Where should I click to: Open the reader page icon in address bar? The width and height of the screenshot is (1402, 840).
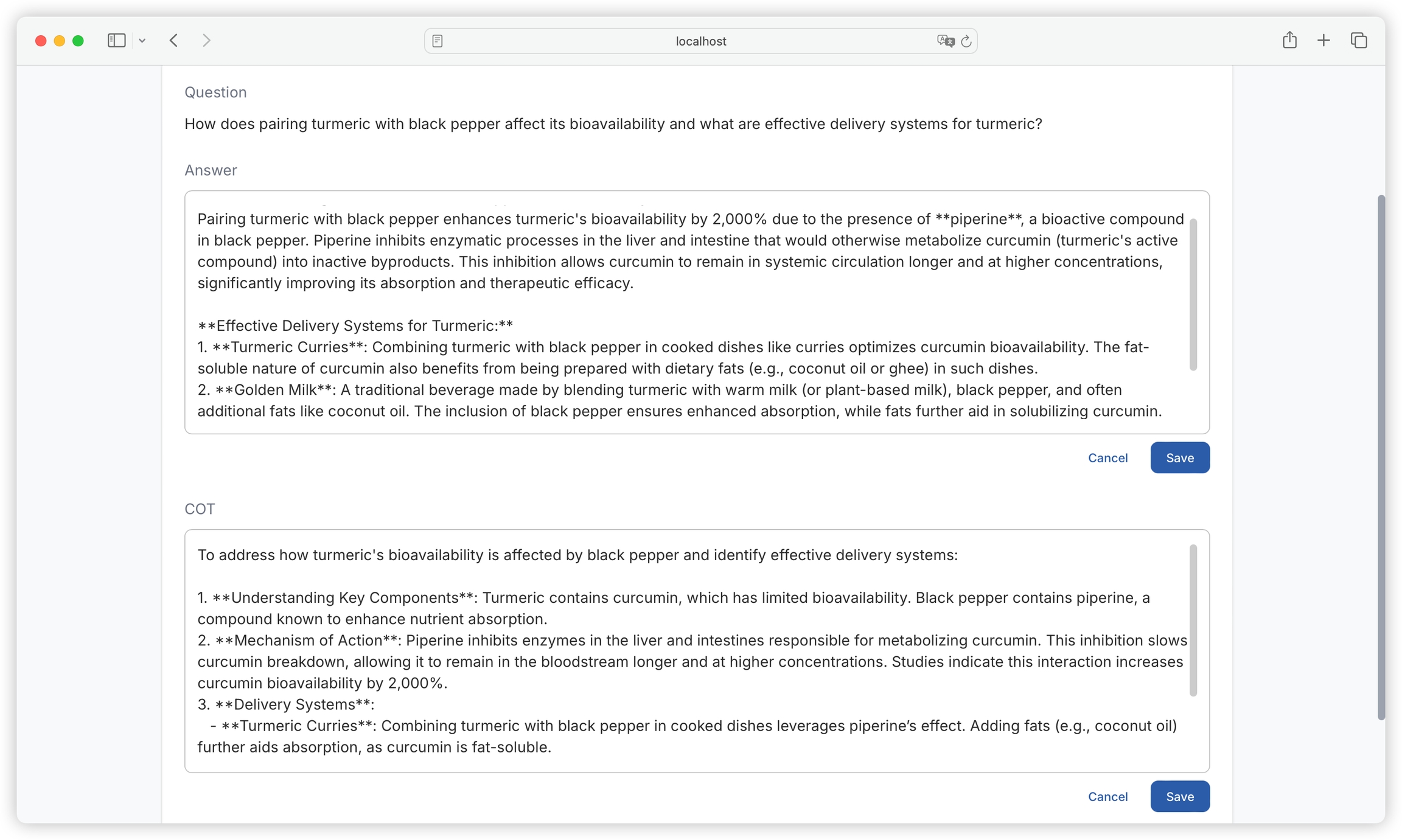click(438, 41)
